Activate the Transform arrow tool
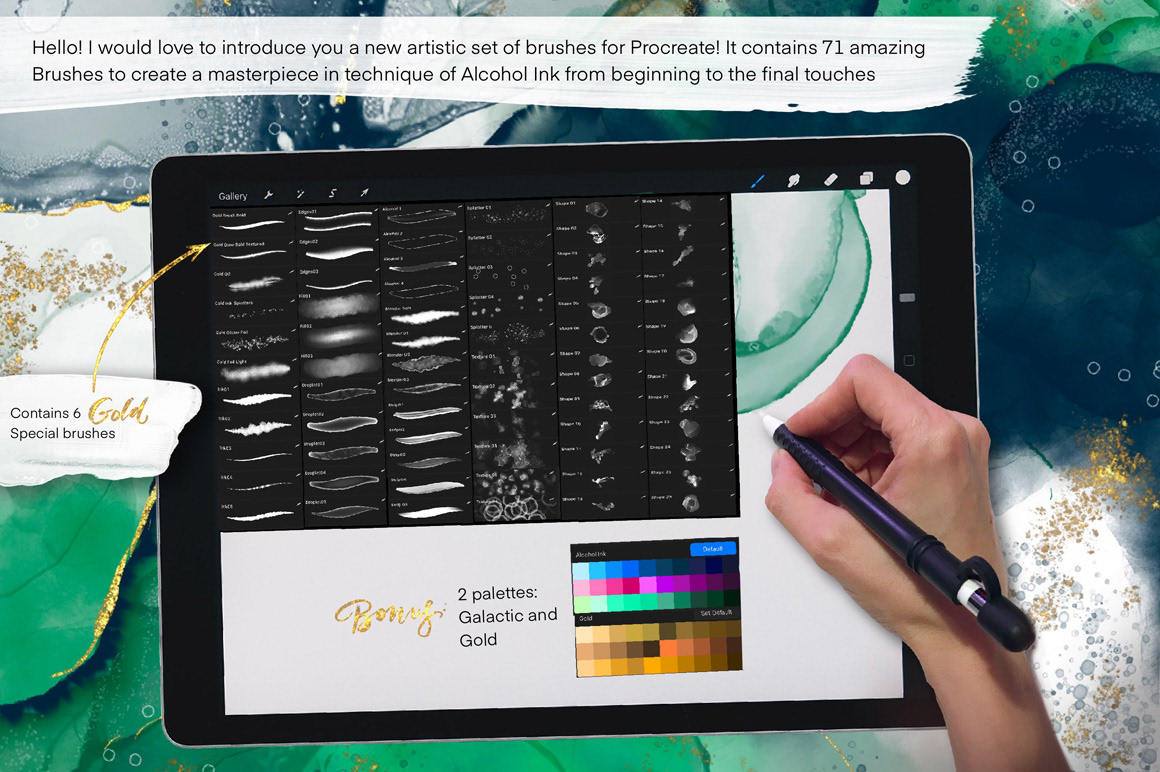1160x772 pixels. click(364, 193)
